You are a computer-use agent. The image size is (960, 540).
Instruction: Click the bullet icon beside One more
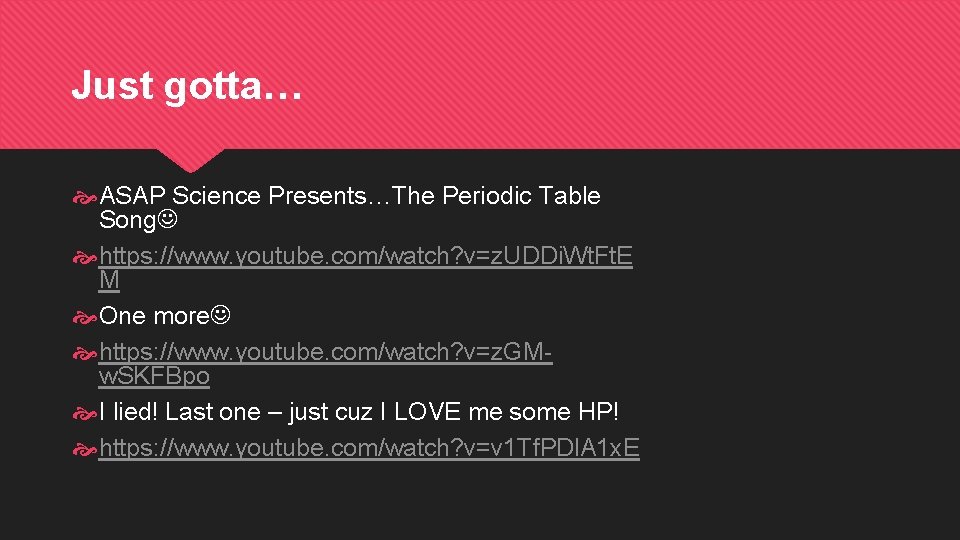coord(84,318)
